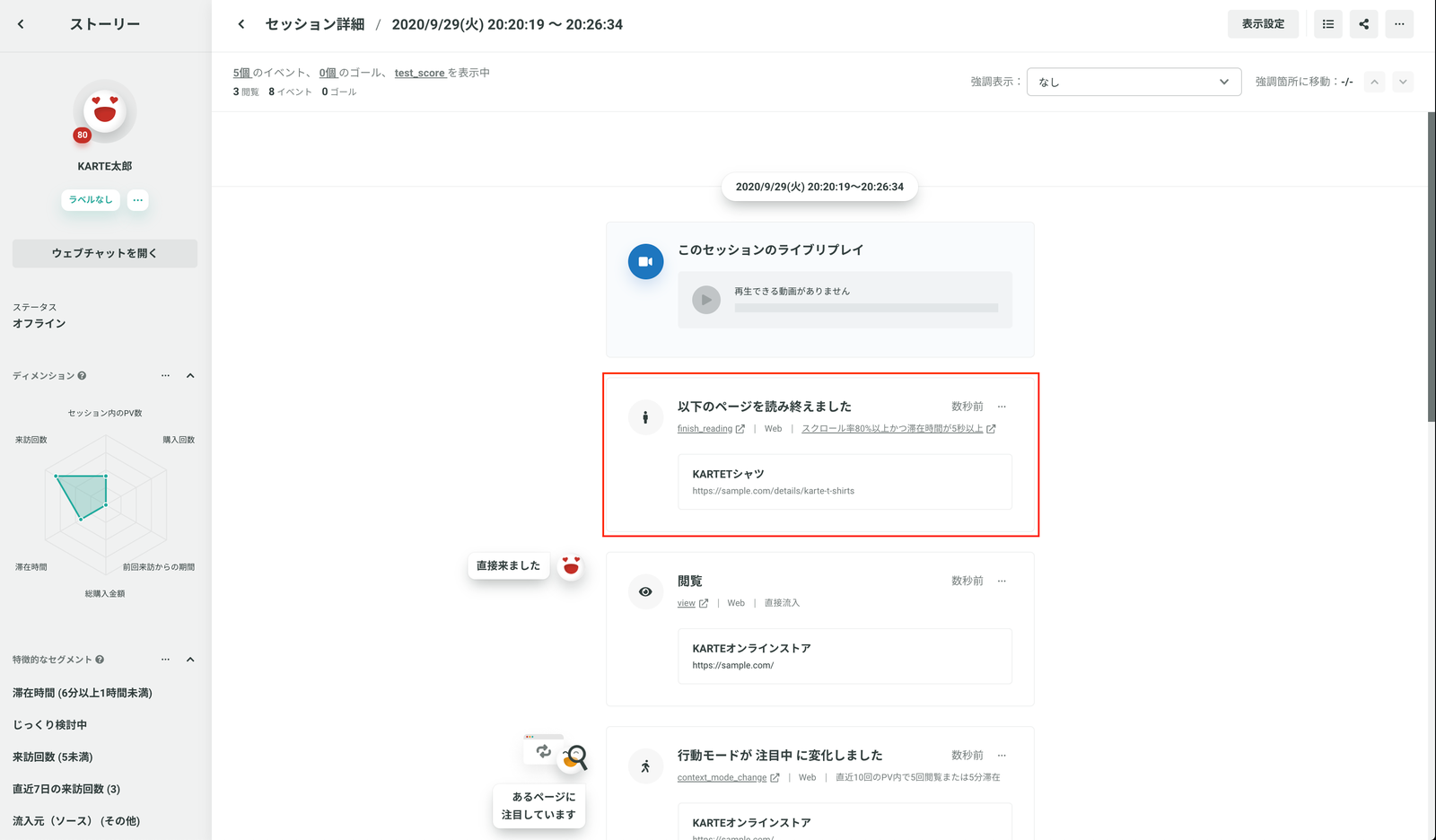Select segment 来訪回数 (5未満)

[x=53, y=757]
